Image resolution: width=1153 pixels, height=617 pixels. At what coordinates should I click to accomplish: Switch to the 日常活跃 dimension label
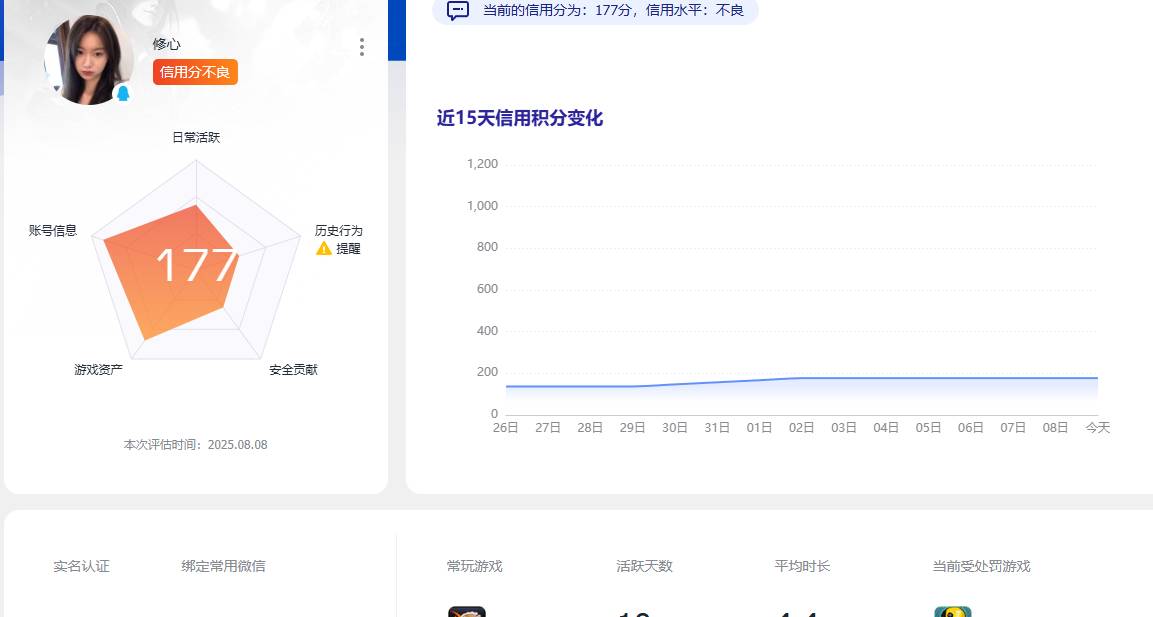pyautogui.click(x=197, y=137)
